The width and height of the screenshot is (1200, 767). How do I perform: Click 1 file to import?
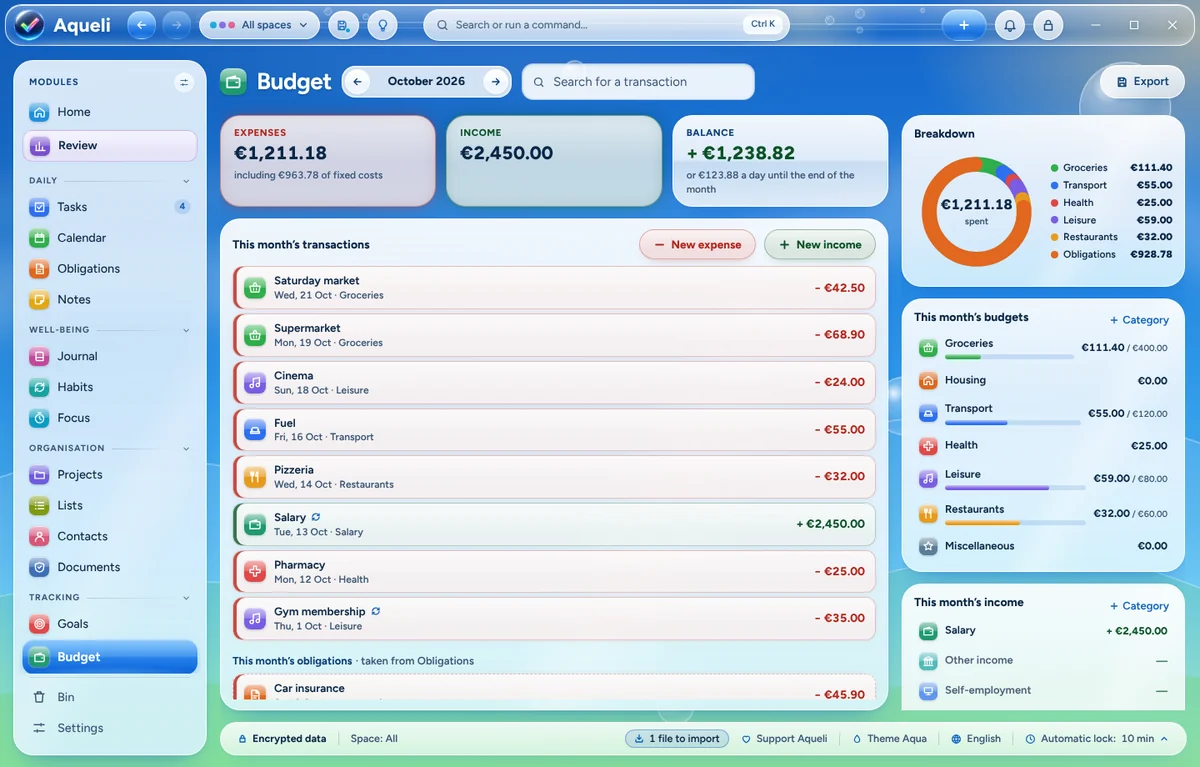click(677, 739)
